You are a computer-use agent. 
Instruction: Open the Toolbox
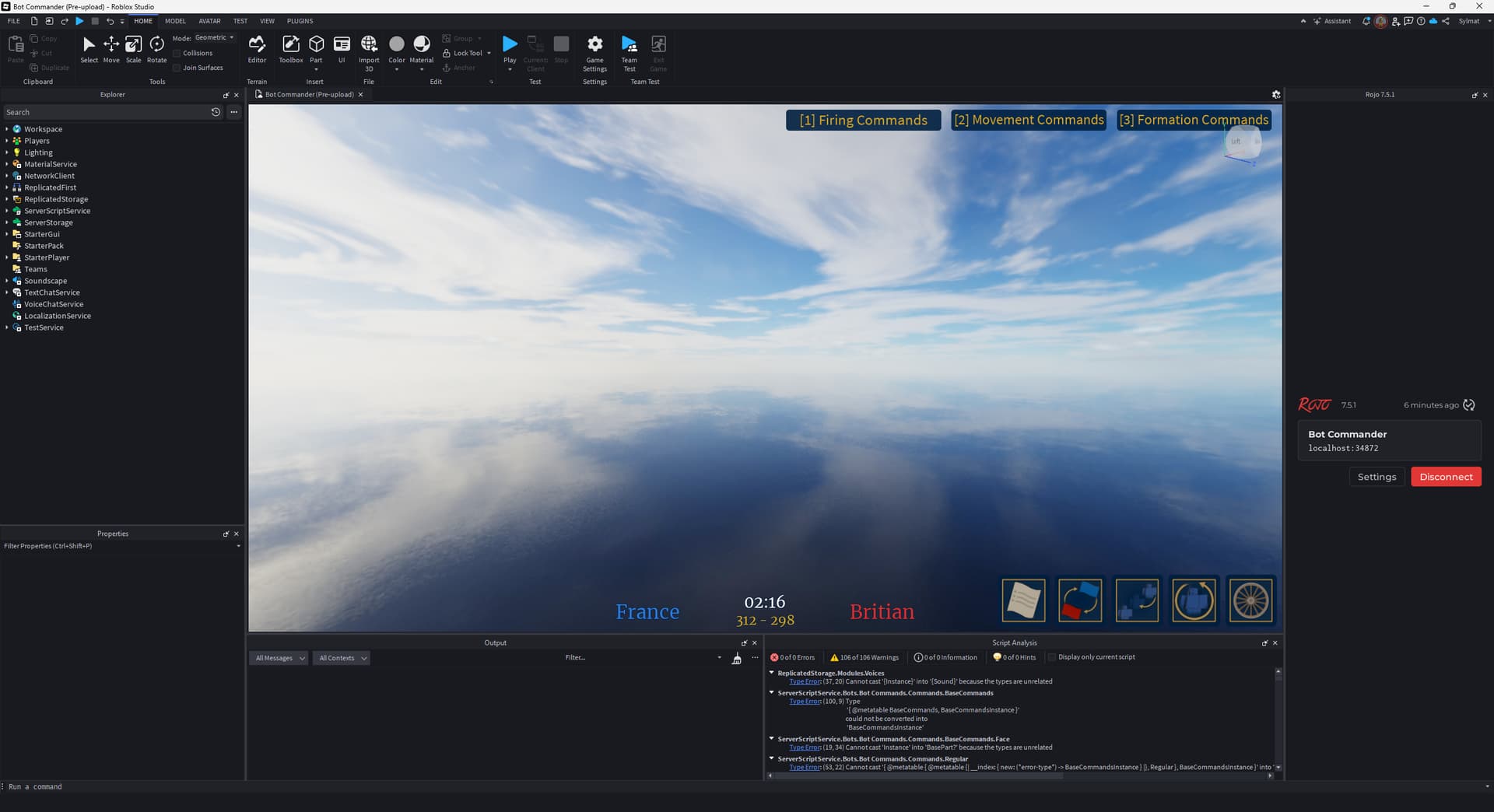(291, 49)
